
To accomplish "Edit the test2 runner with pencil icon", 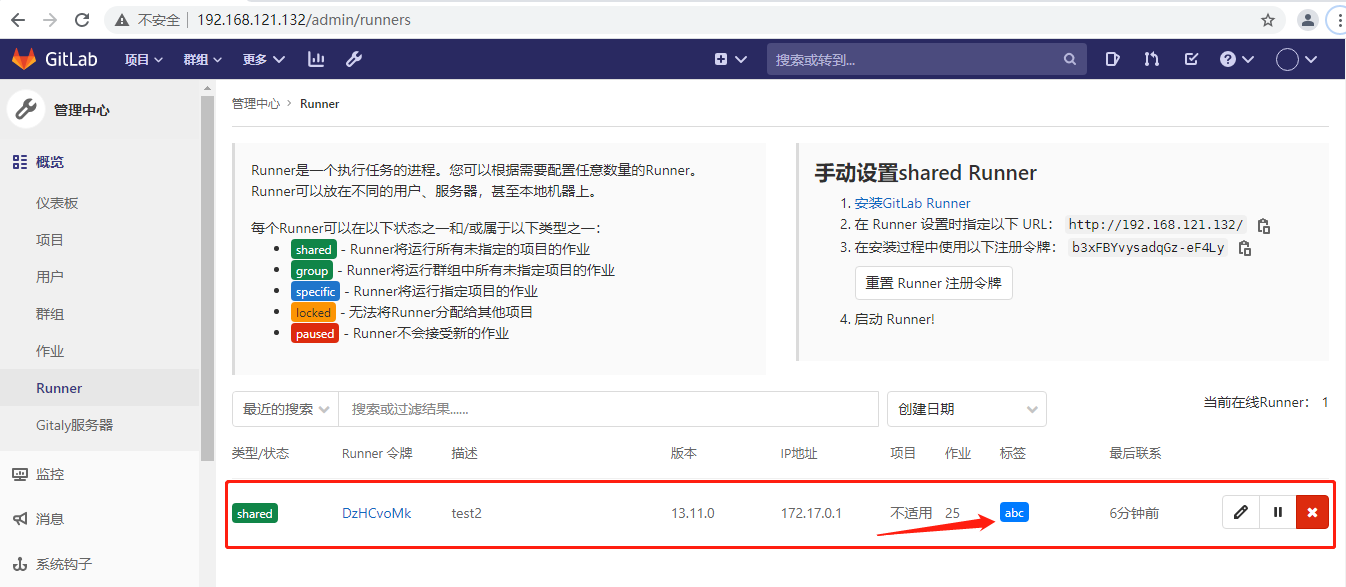I will [1241, 512].
